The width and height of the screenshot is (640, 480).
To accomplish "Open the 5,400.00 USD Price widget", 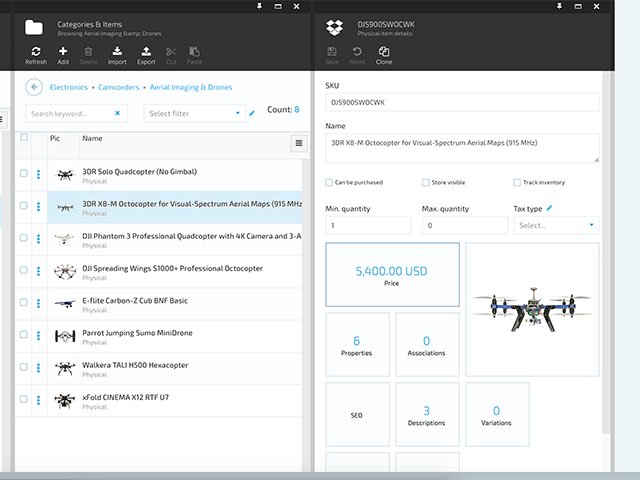I will pyautogui.click(x=392, y=275).
